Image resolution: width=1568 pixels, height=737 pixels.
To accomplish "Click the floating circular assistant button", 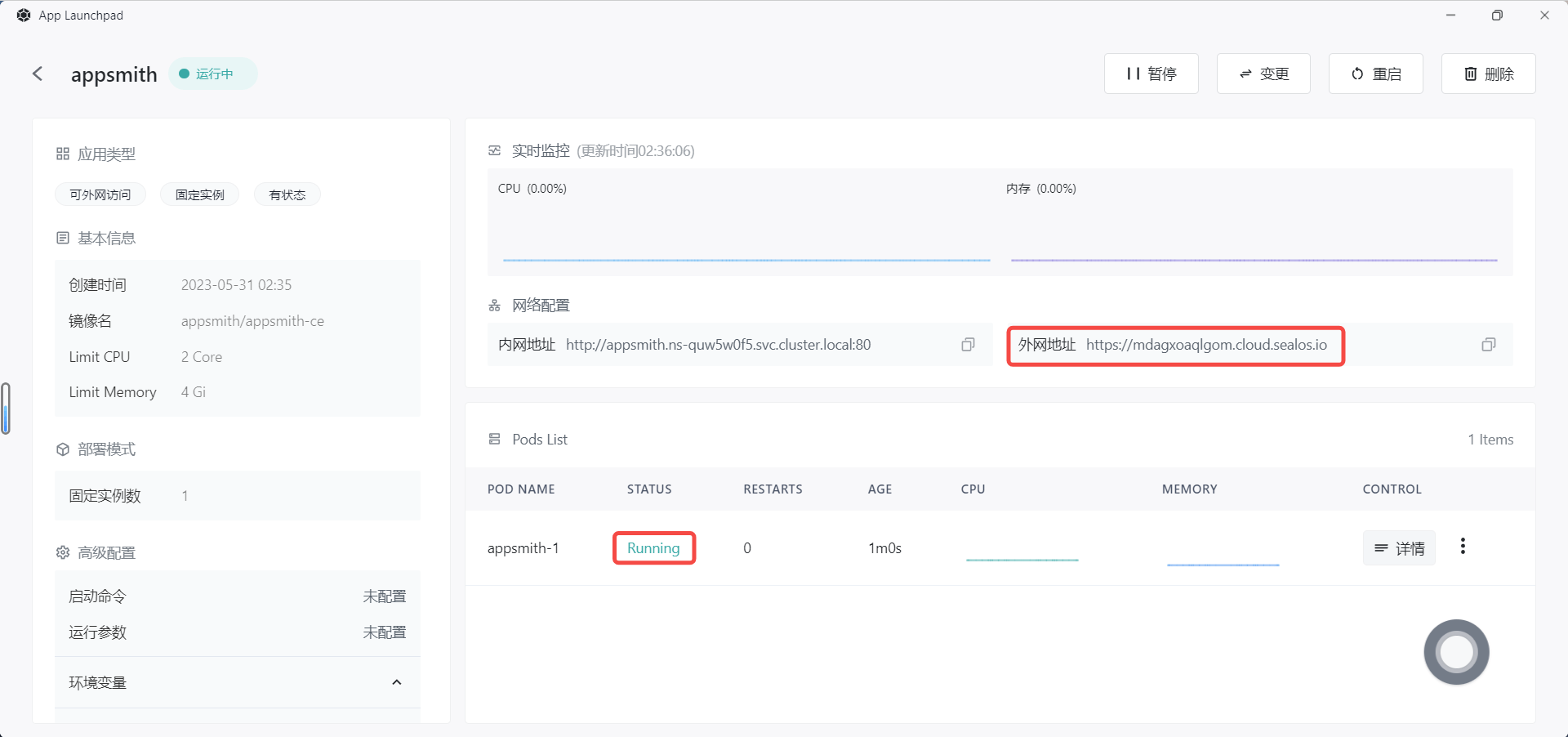I will (x=1456, y=652).
